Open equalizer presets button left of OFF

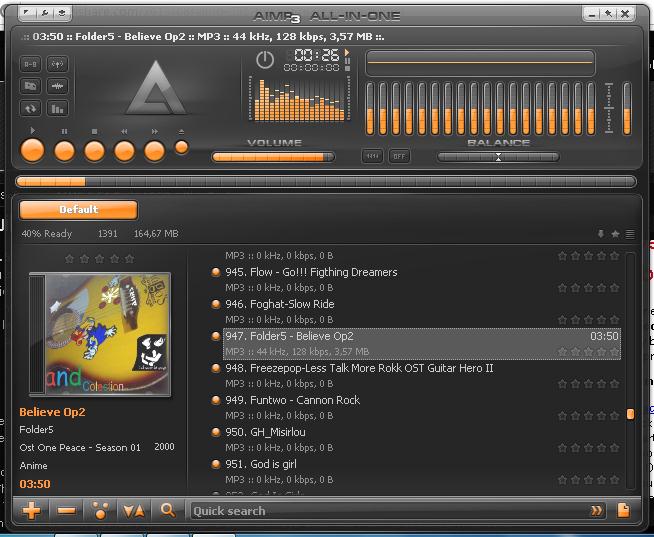tap(372, 156)
